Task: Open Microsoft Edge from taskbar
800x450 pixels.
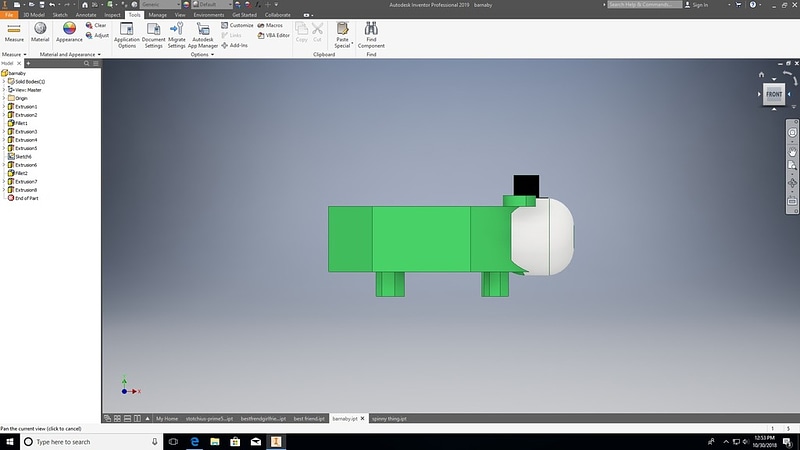Action: [194, 441]
